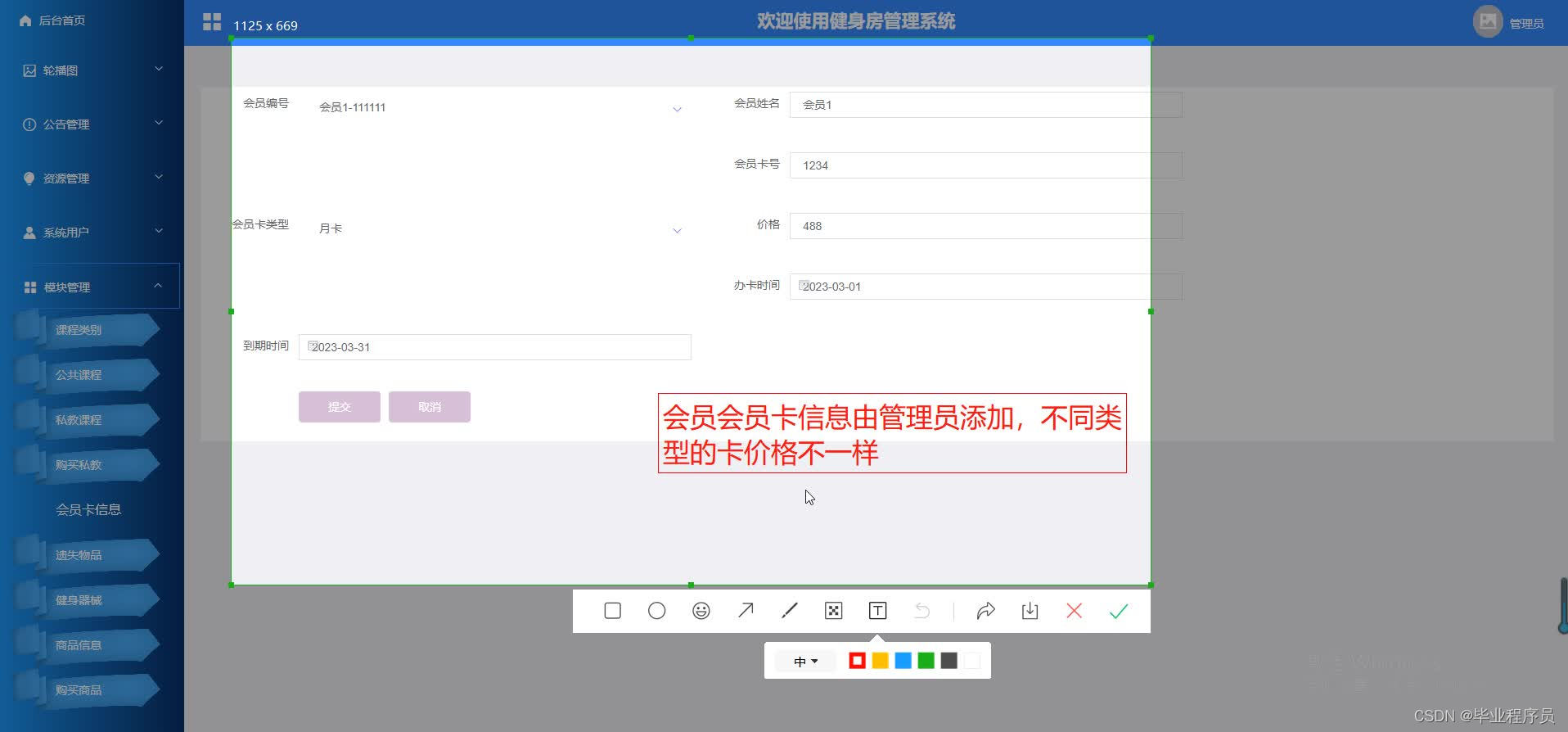The height and width of the screenshot is (732, 1568).
Task: Expand the 系统用户 menu
Action: click(92, 233)
